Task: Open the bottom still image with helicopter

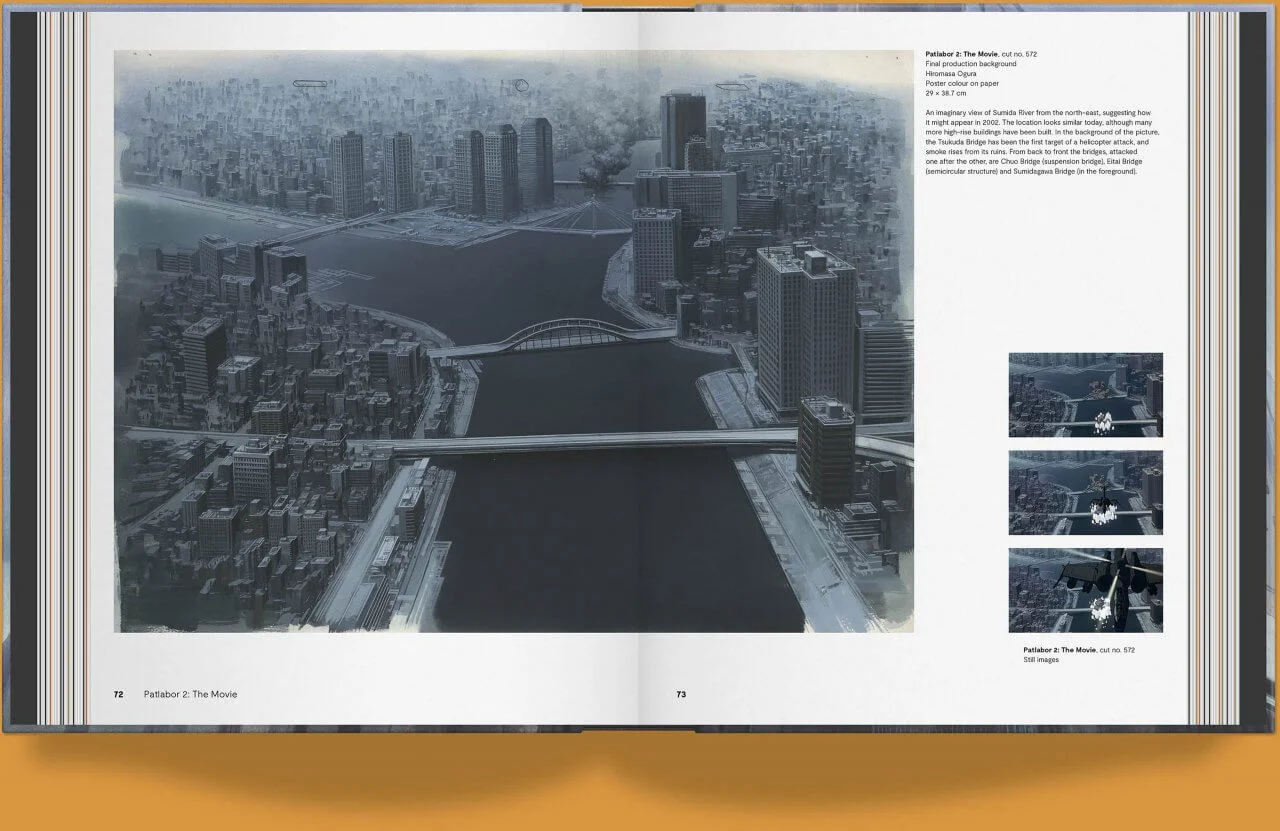Action: [1085, 590]
